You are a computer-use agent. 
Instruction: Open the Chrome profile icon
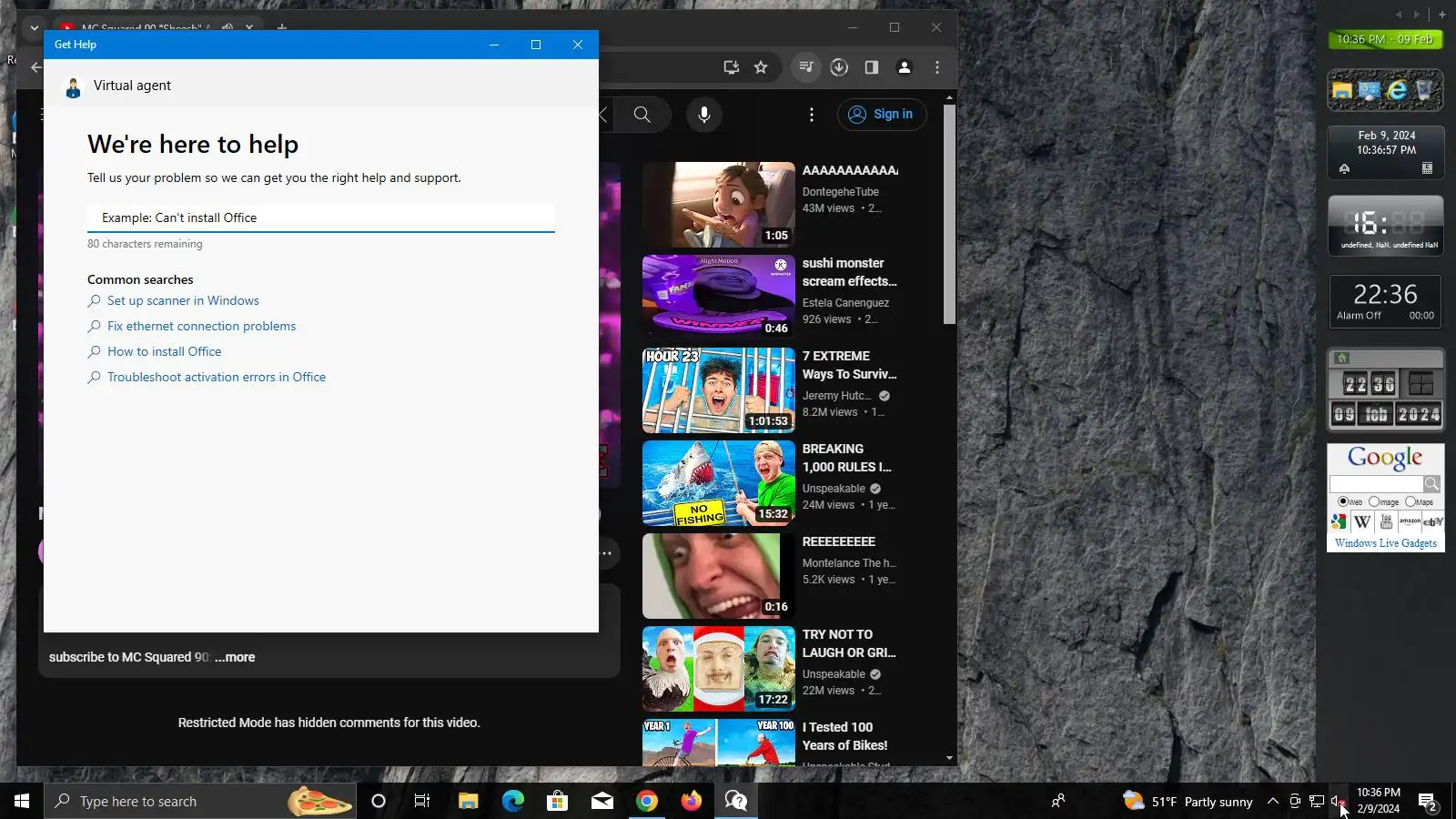[x=905, y=67]
